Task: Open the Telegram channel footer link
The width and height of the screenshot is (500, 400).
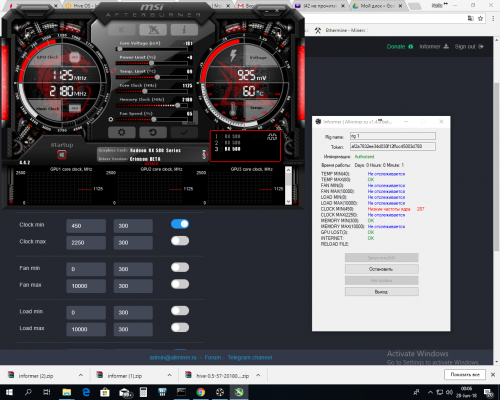Action: [250, 357]
